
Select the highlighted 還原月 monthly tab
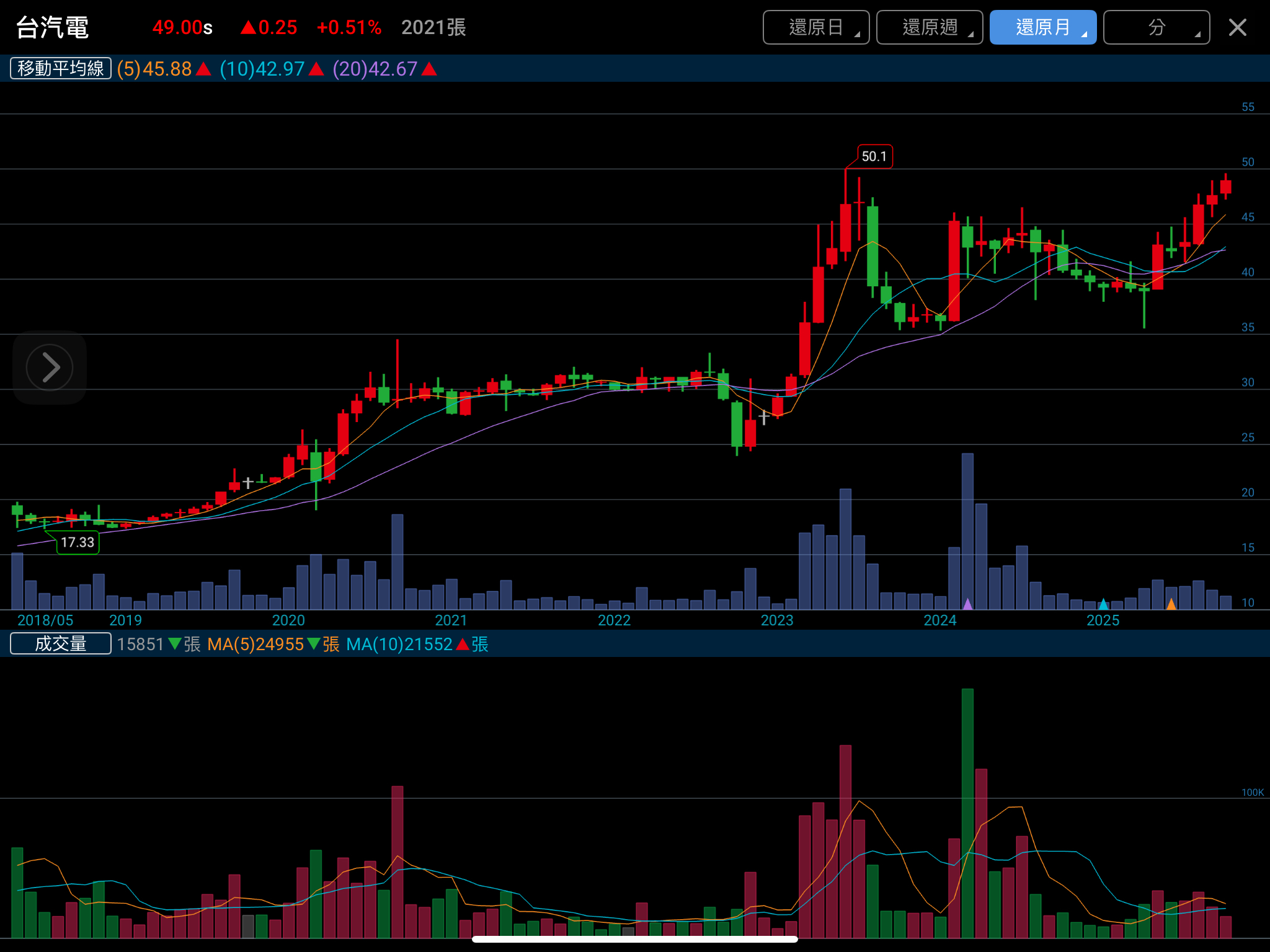tap(1042, 27)
